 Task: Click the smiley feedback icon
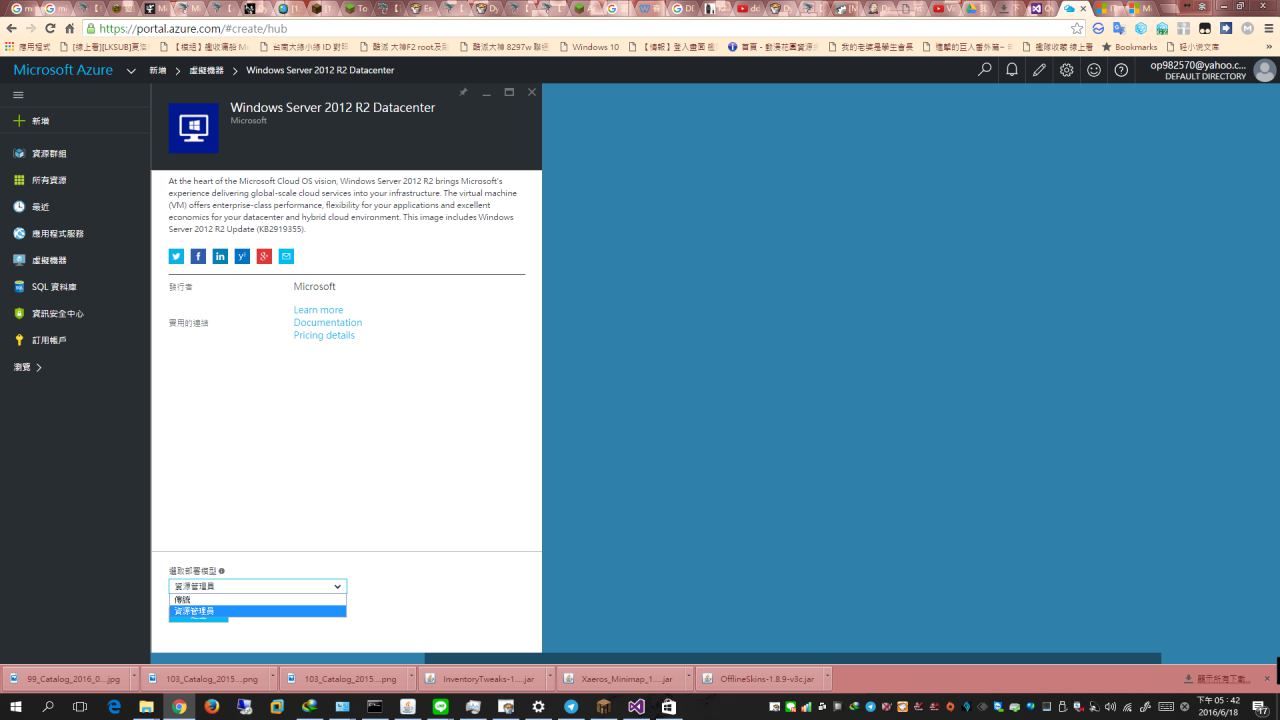(x=1094, y=70)
